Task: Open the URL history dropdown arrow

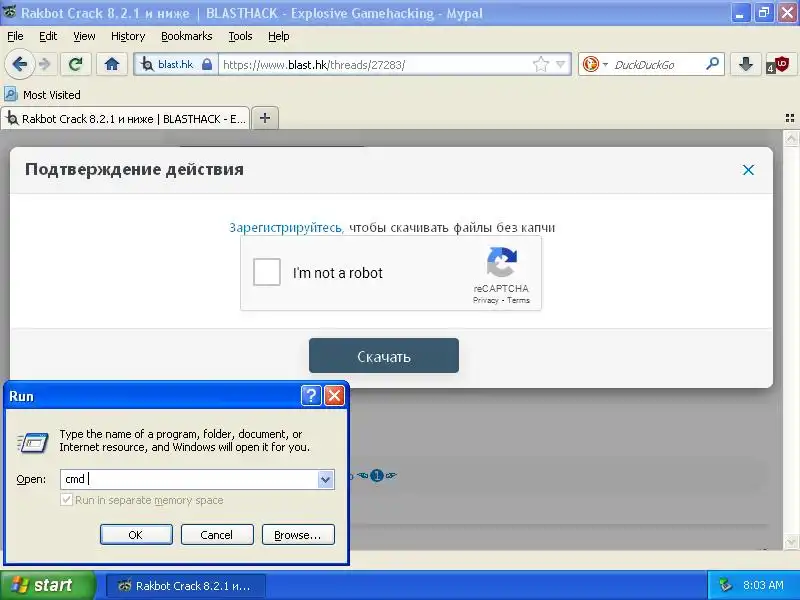Action: [x=561, y=64]
